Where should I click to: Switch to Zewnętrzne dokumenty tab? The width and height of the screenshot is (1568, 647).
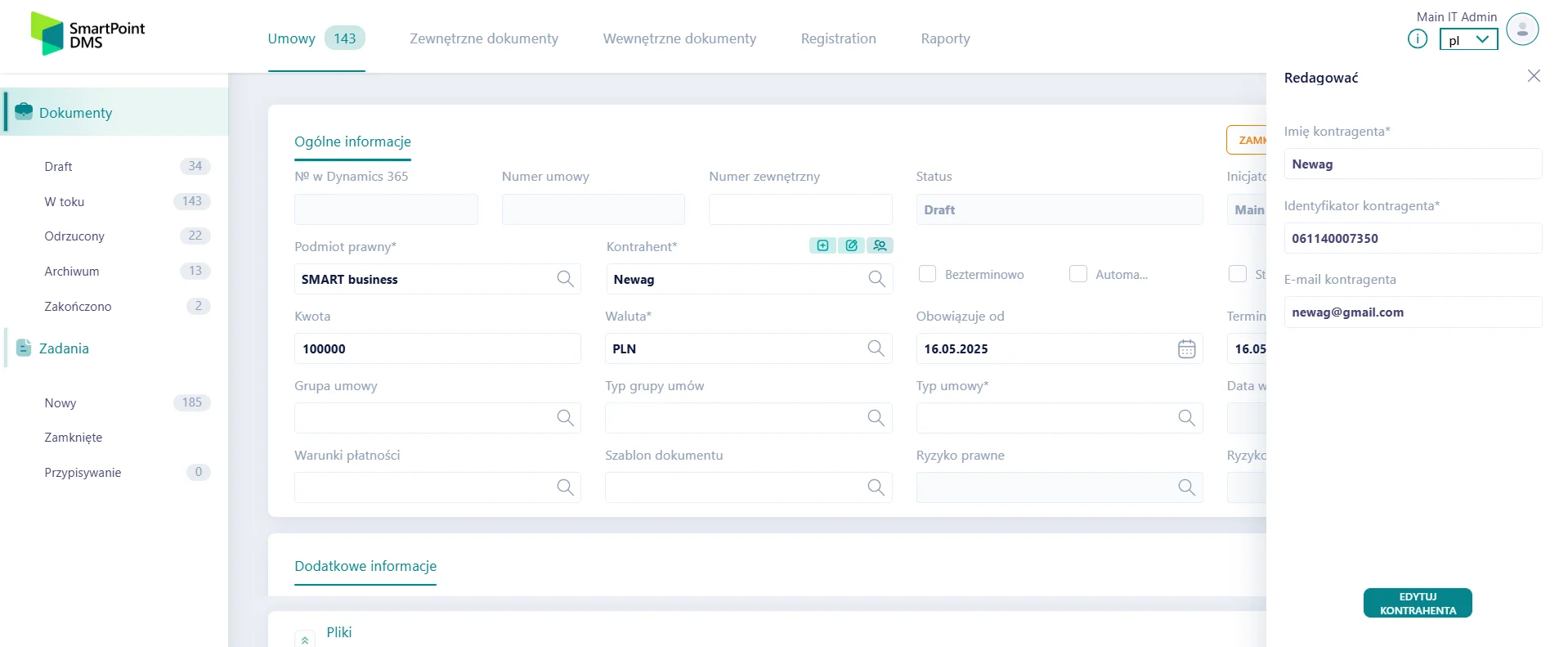click(x=484, y=38)
